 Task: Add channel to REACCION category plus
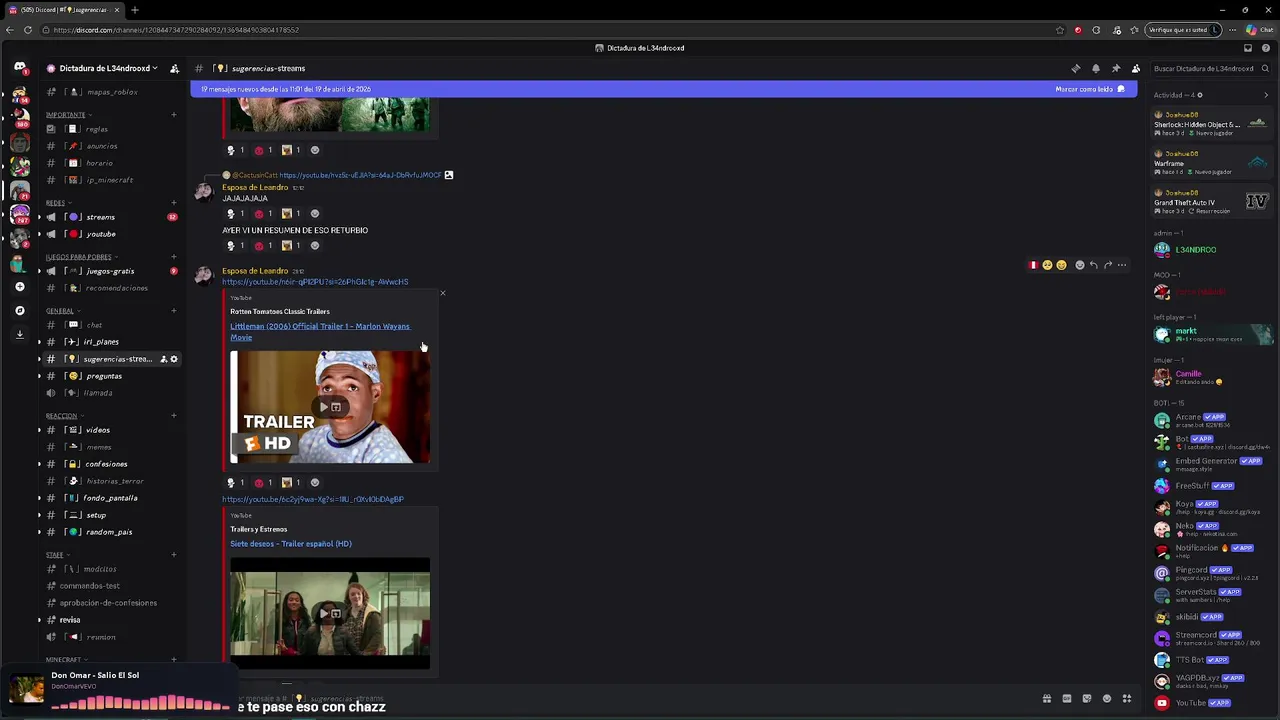pos(173,416)
